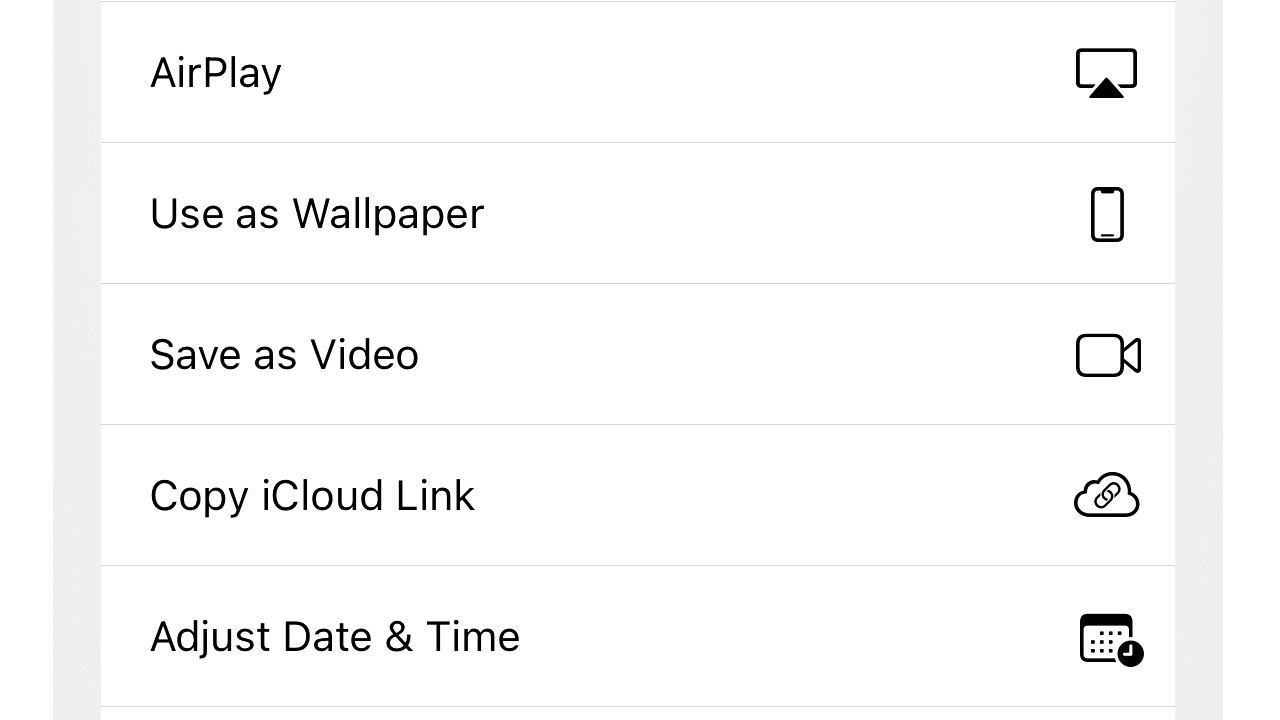Select Save as Video option

(x=638, y=354)
